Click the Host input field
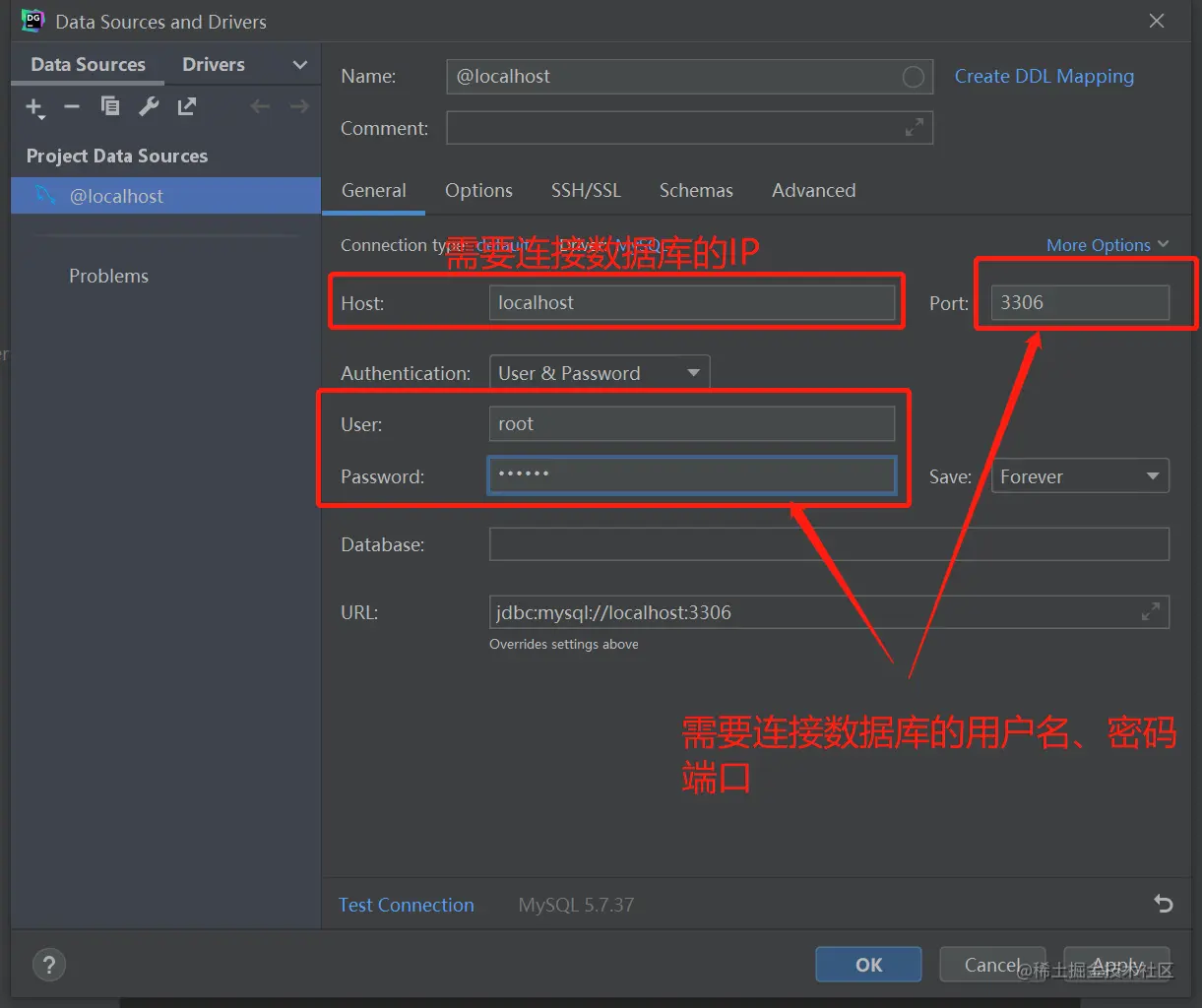This screenshot has height=1008, width=1202. tap(692, 302)
